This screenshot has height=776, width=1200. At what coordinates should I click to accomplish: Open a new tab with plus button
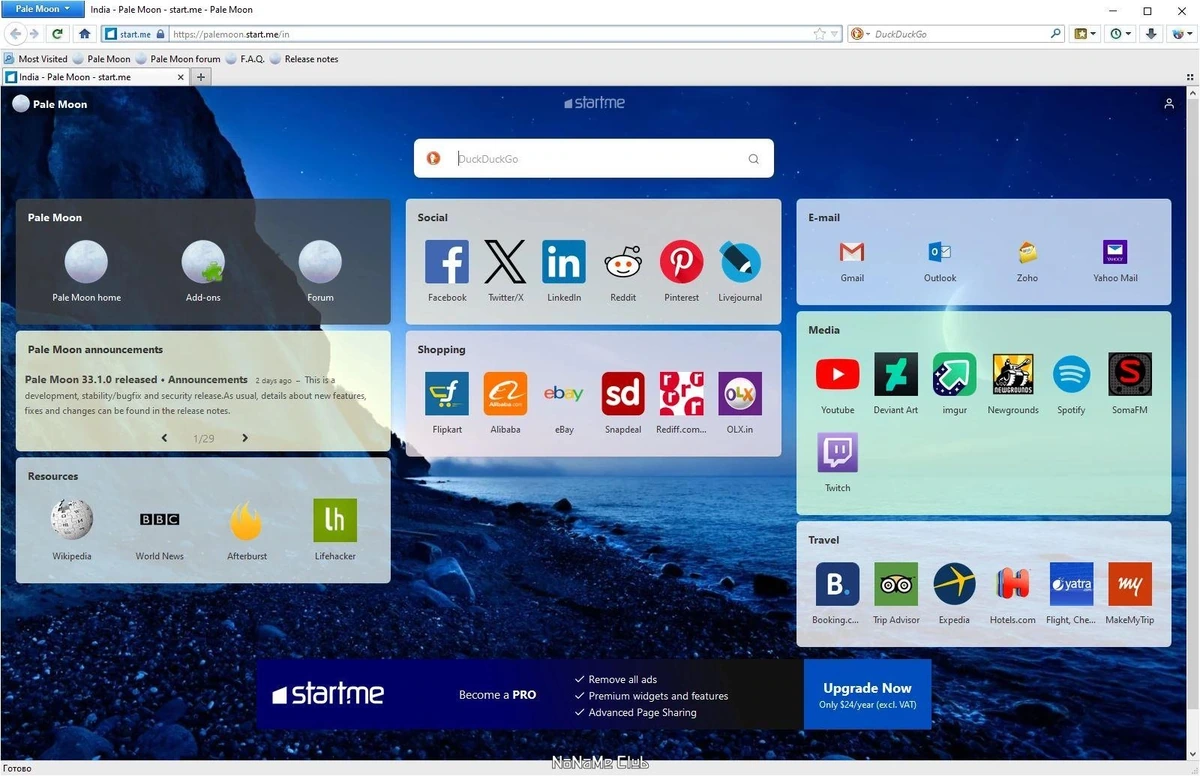point(201,77)
